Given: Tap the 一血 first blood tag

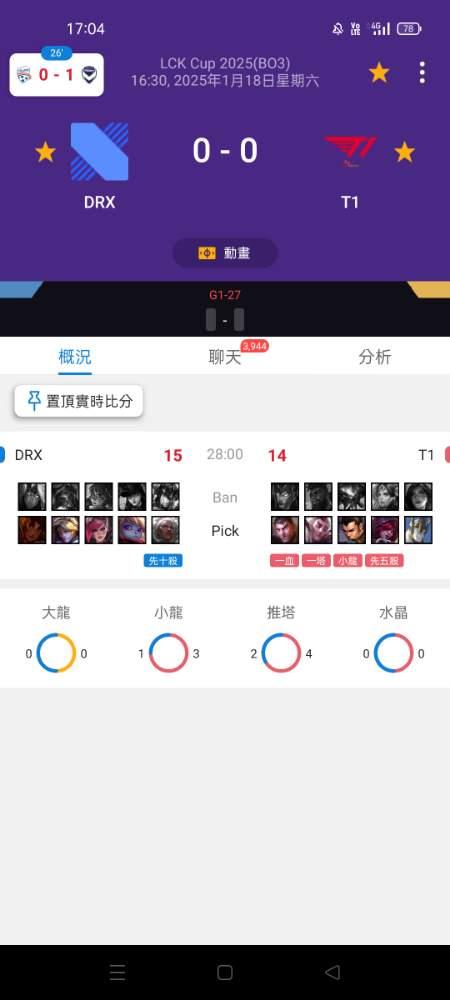Looking at the screenshot, I should (x=284, y=561).
